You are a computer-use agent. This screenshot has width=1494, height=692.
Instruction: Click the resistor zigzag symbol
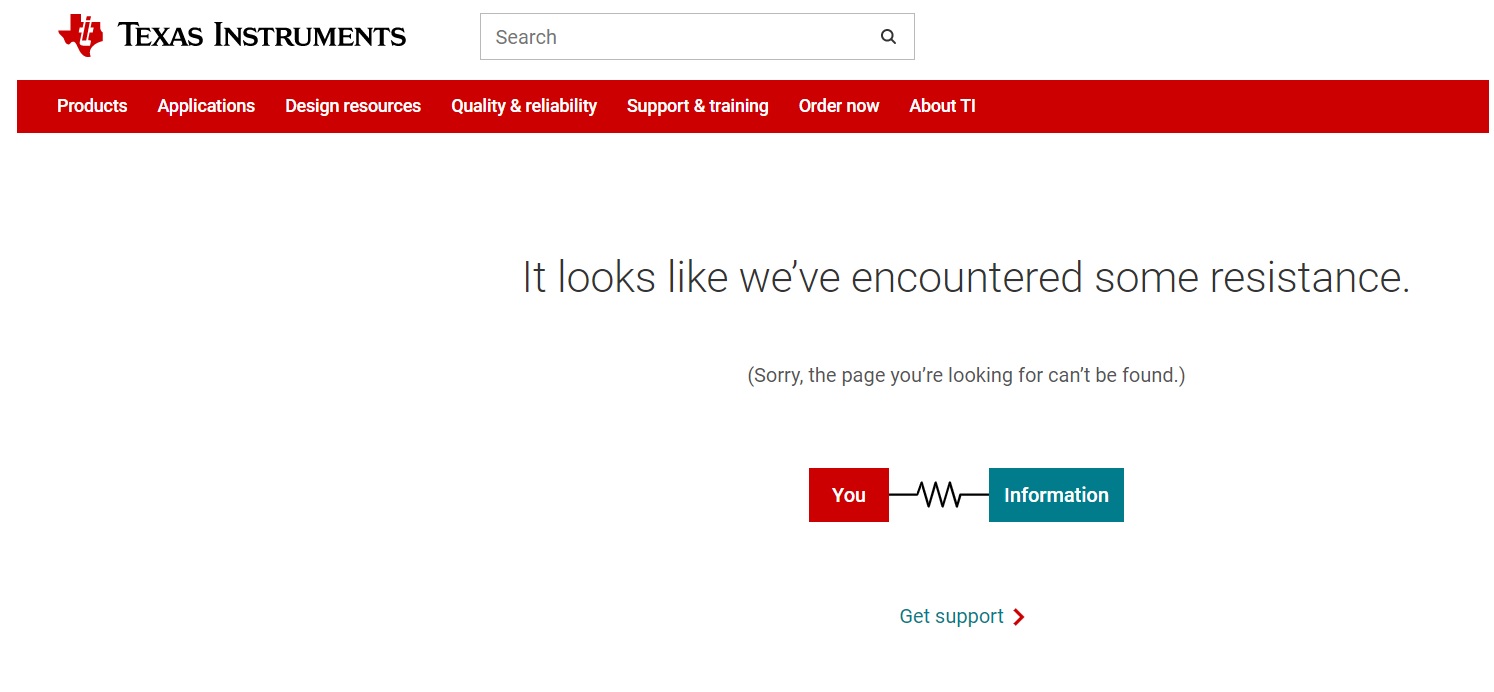(x=939, y=494)
